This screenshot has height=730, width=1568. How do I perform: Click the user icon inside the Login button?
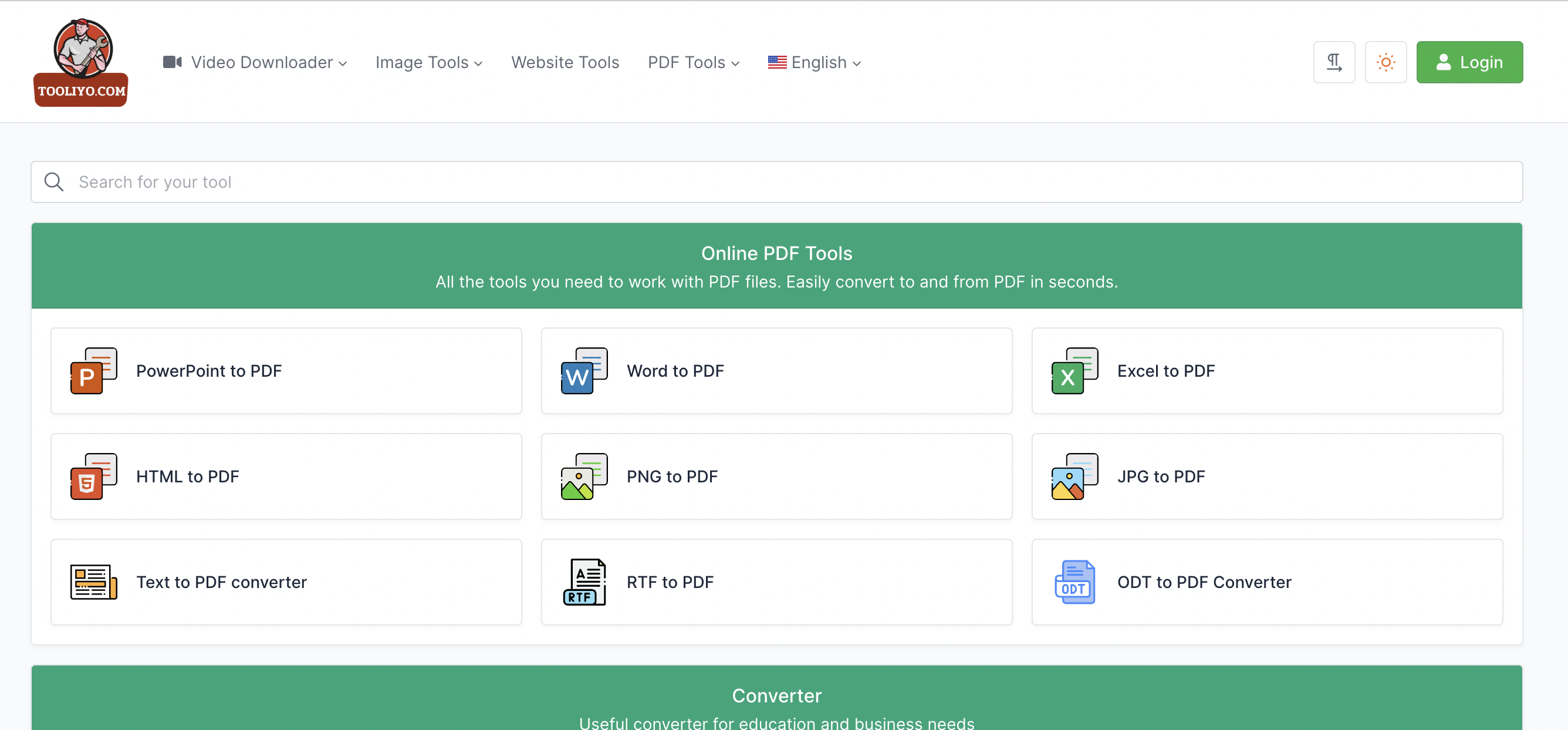(x=1443, y=62)
